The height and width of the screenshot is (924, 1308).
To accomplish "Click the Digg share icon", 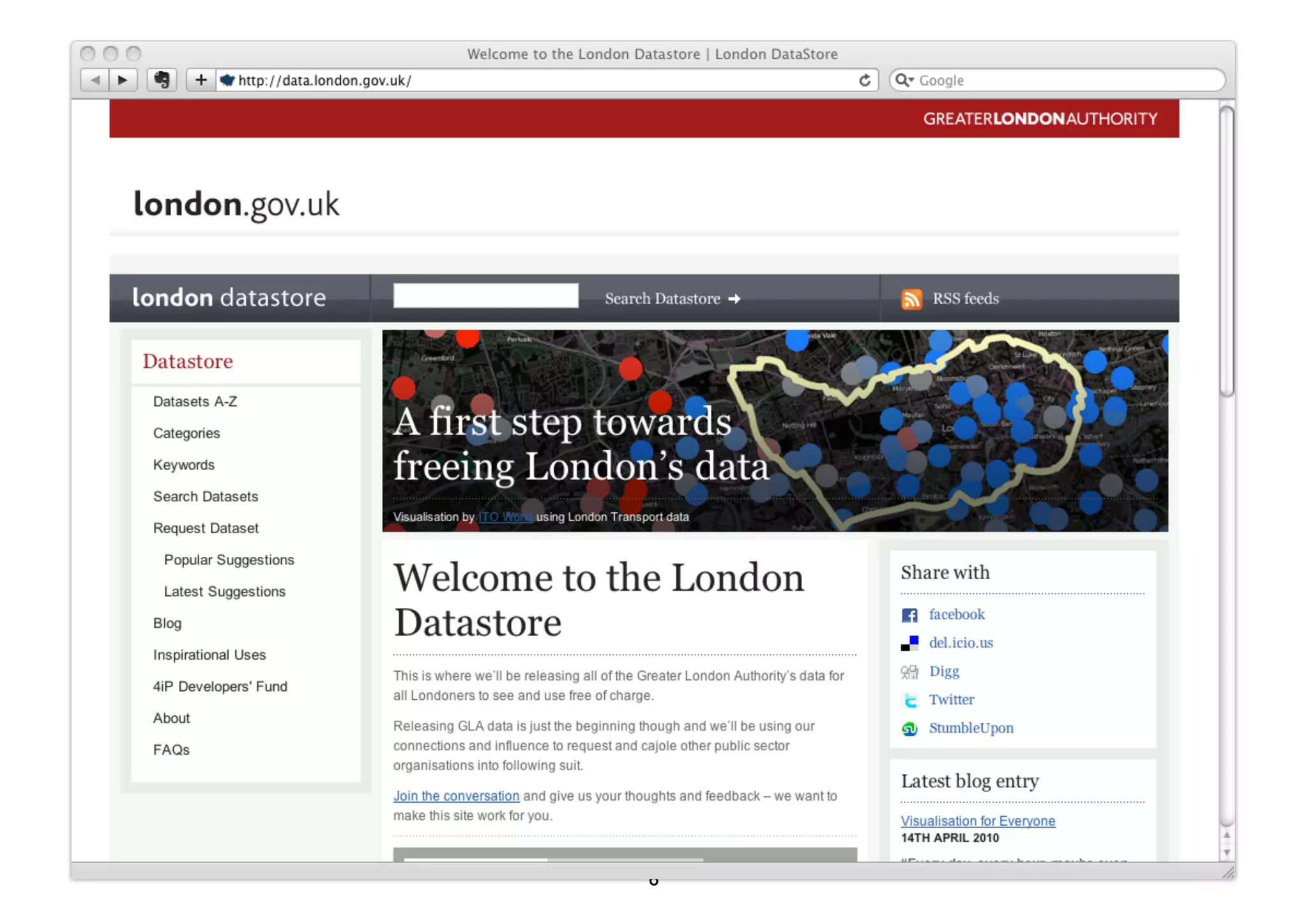I will [909, 672].
